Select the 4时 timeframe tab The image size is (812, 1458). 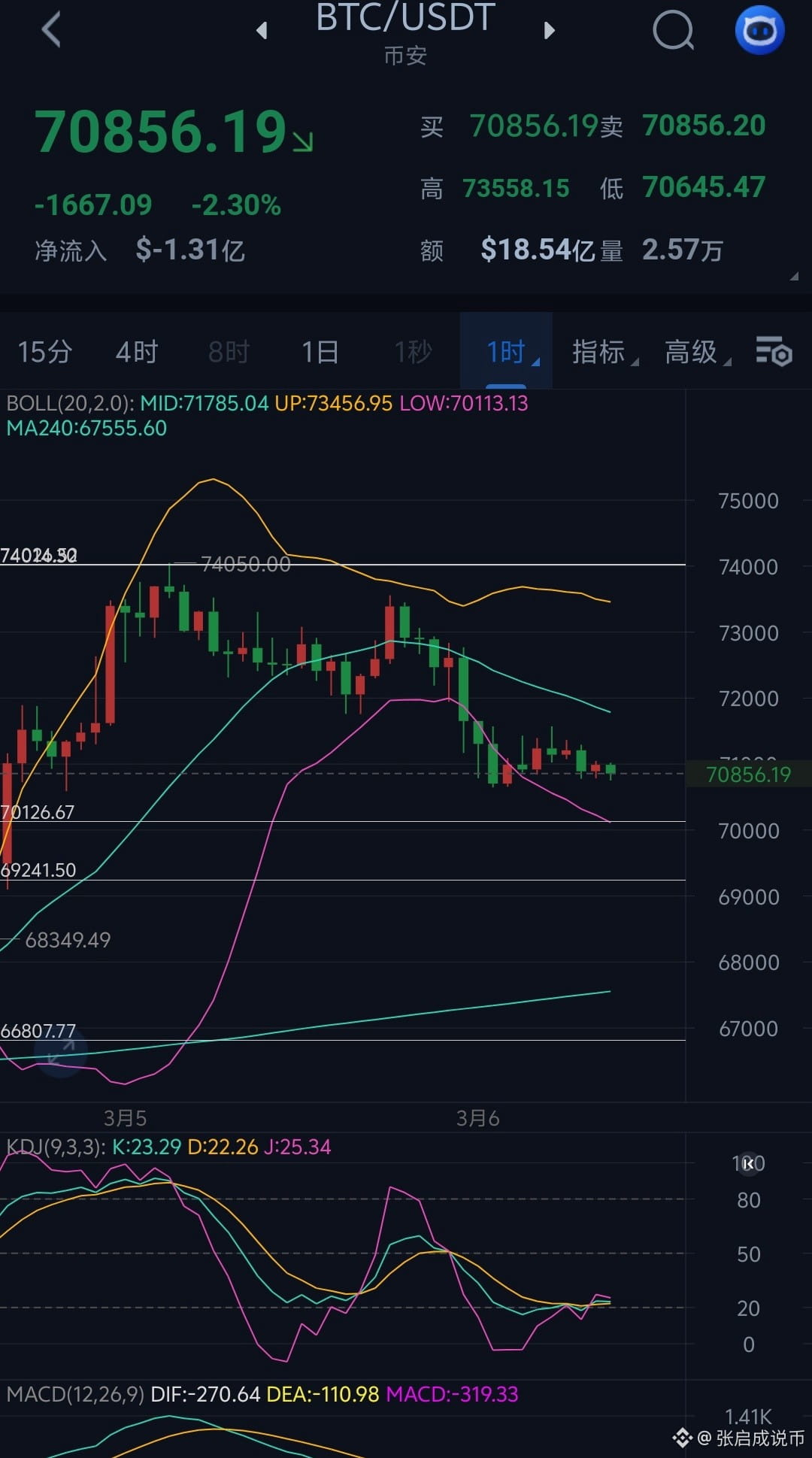137,352
